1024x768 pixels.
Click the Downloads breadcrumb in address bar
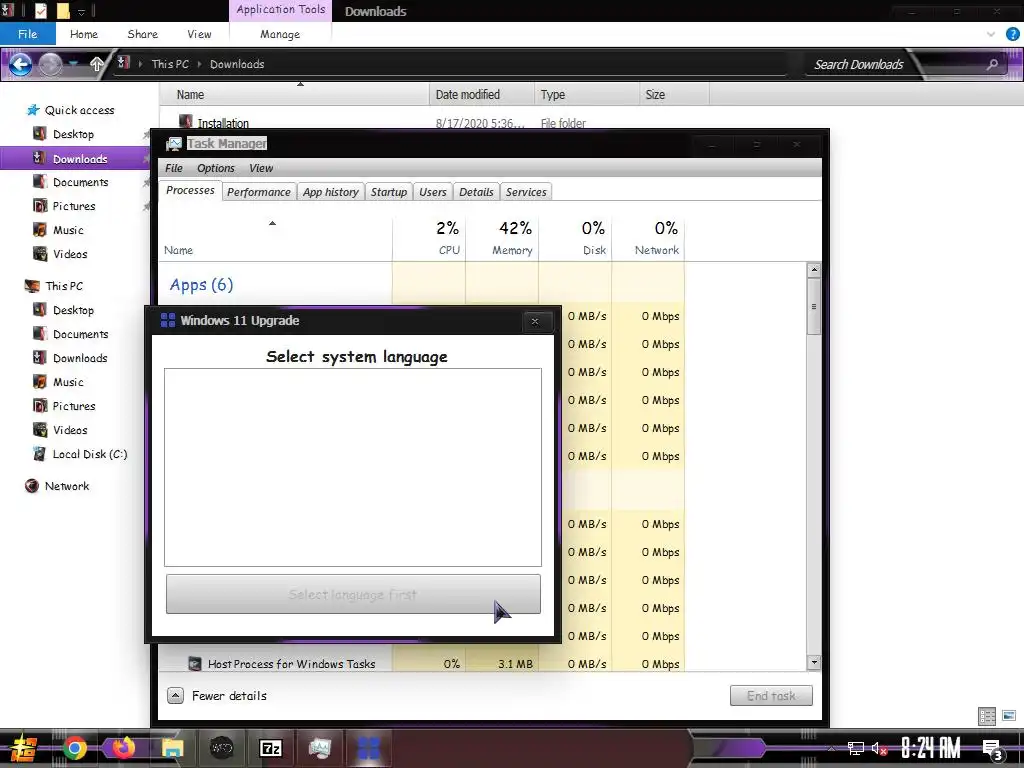pos(237,64)
